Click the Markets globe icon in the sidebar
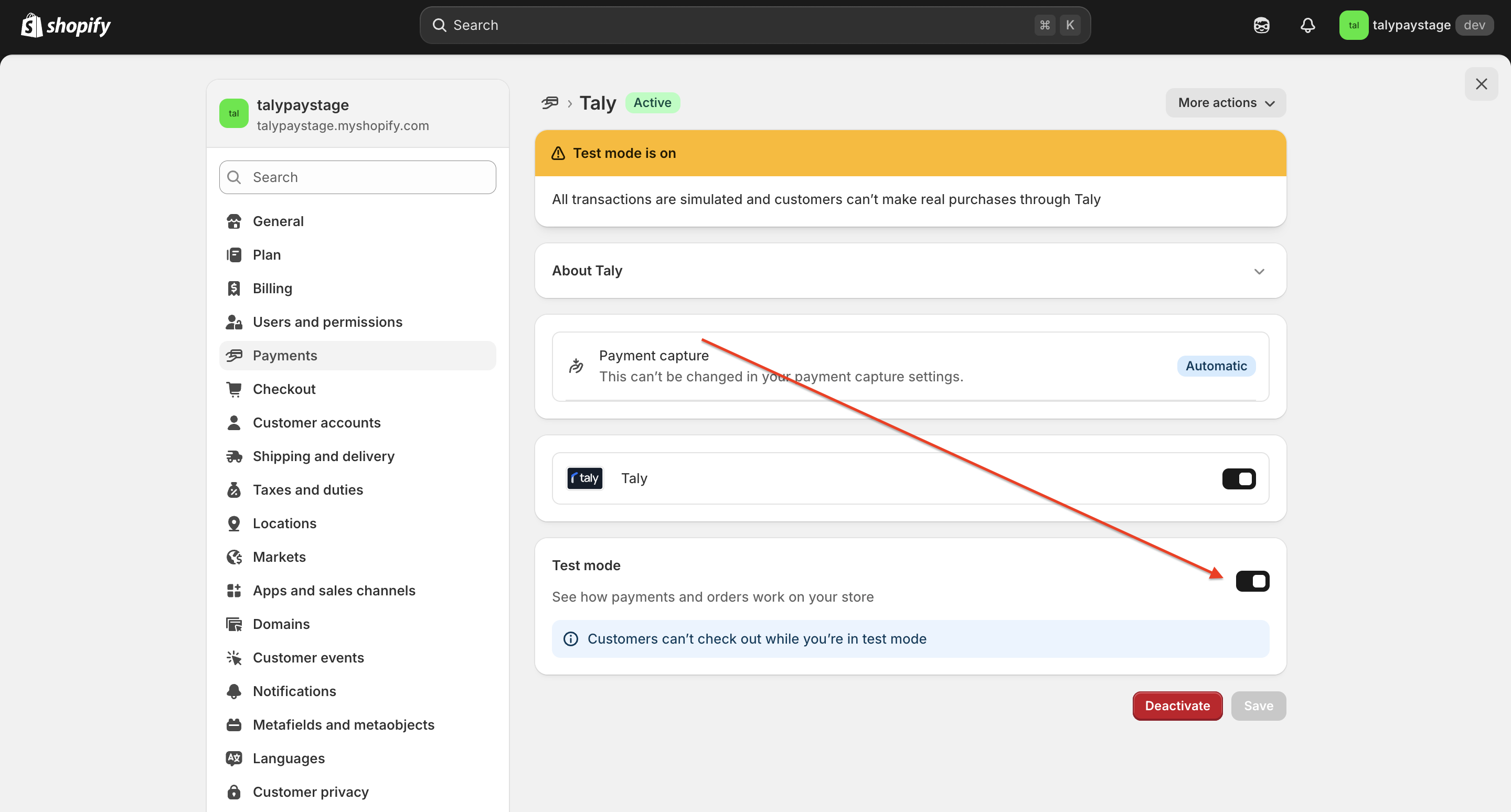 point(234,557)
